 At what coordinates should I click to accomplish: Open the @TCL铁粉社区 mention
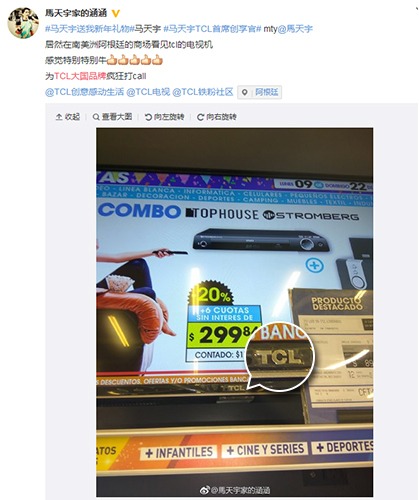pyautogui.click(x=203, y=92)
